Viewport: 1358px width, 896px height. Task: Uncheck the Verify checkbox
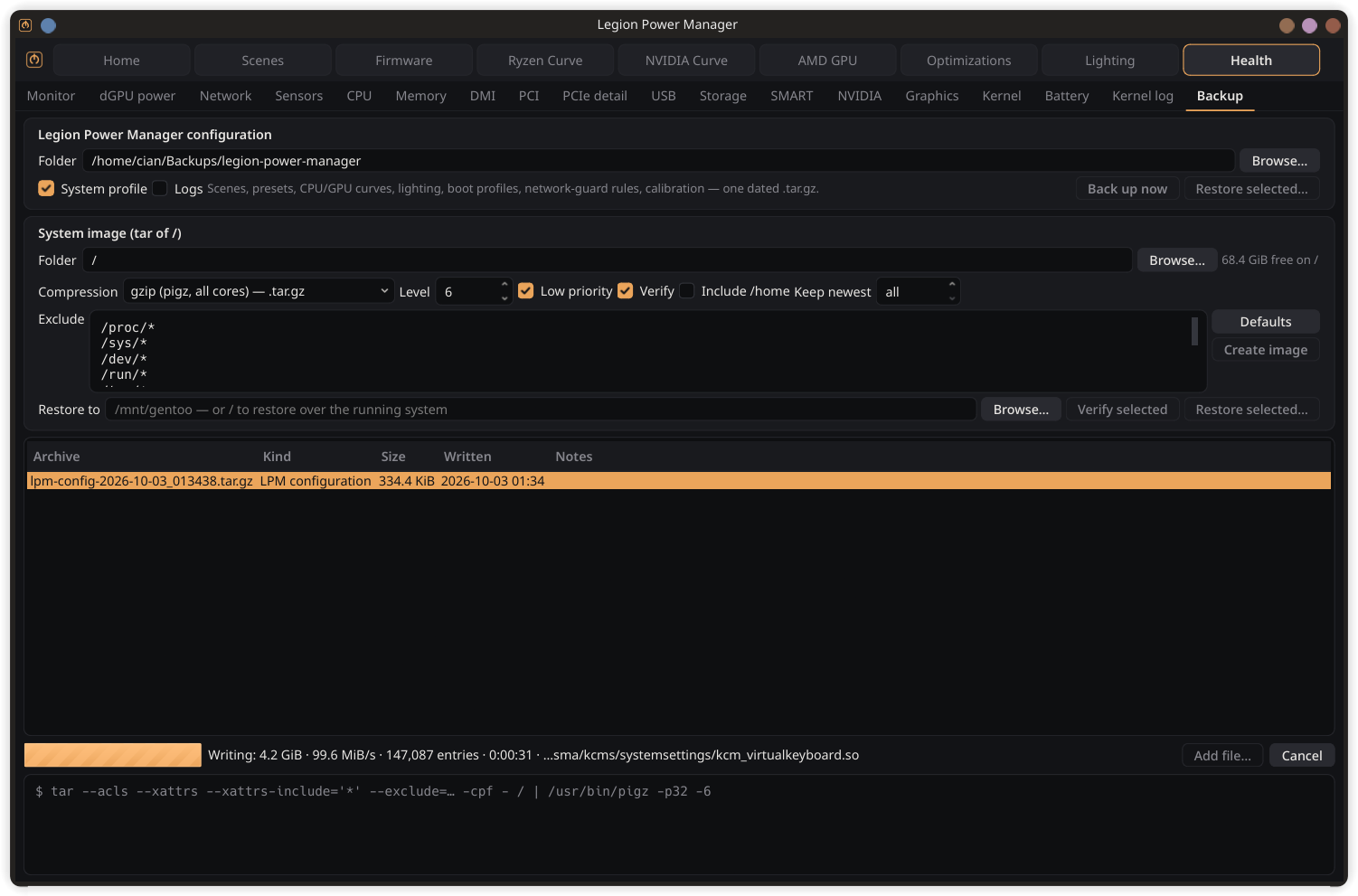[625, 291]
